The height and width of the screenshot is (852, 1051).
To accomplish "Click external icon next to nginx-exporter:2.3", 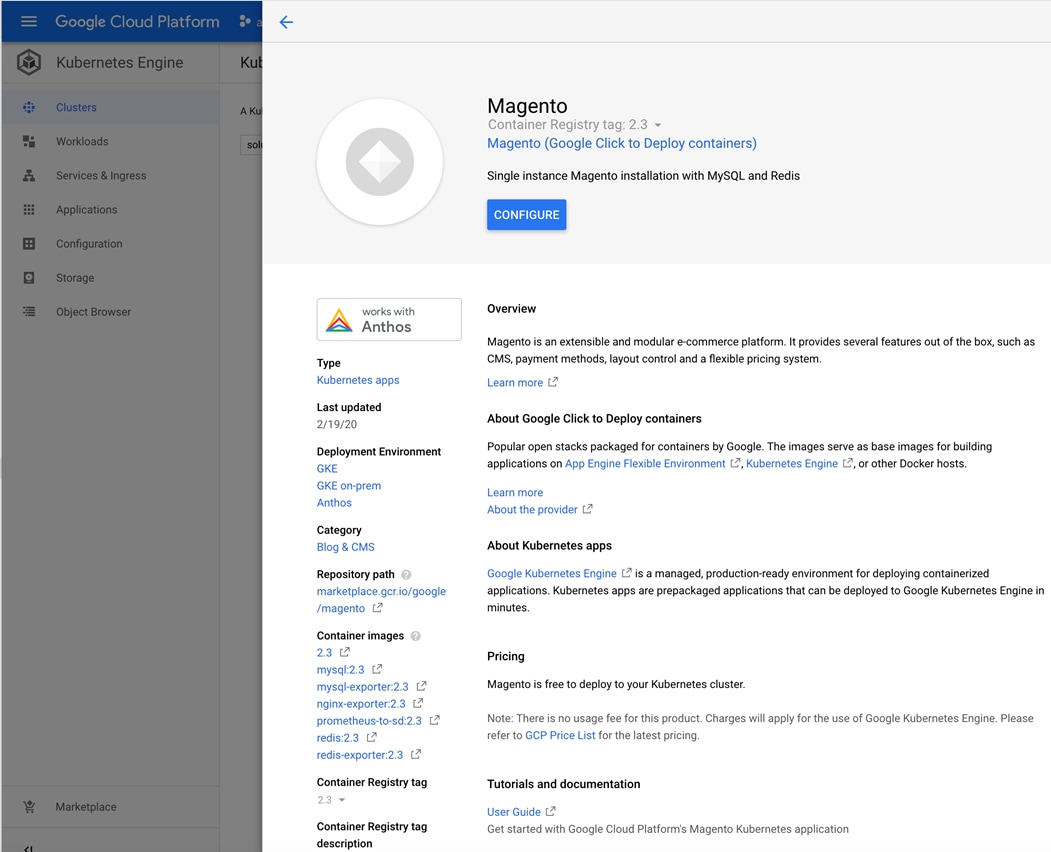I will [418, 703].
